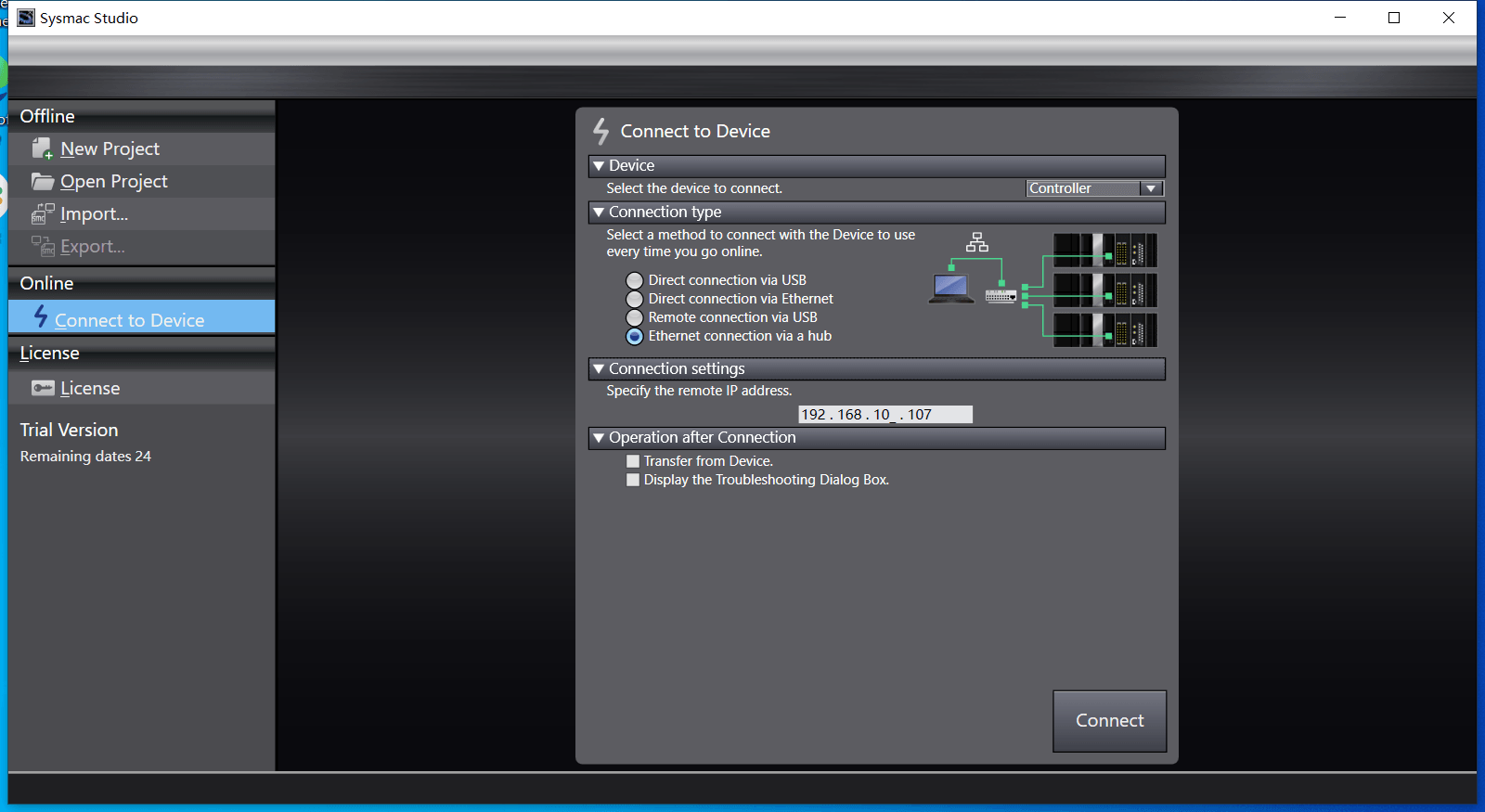
Task: Click the License section header
Action: 141,354
